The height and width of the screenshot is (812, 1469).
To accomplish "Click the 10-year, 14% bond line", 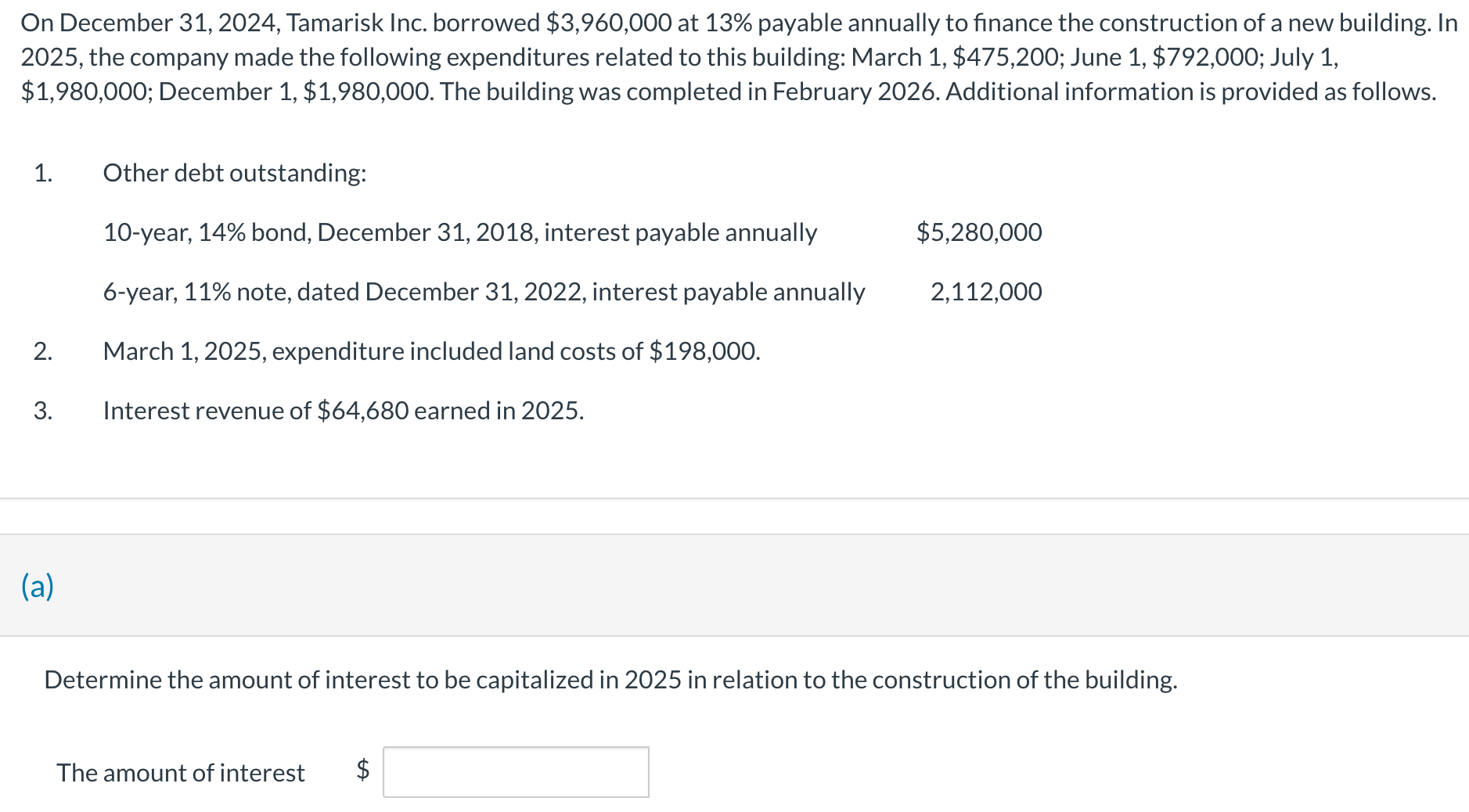I will (x=459, y=232).
